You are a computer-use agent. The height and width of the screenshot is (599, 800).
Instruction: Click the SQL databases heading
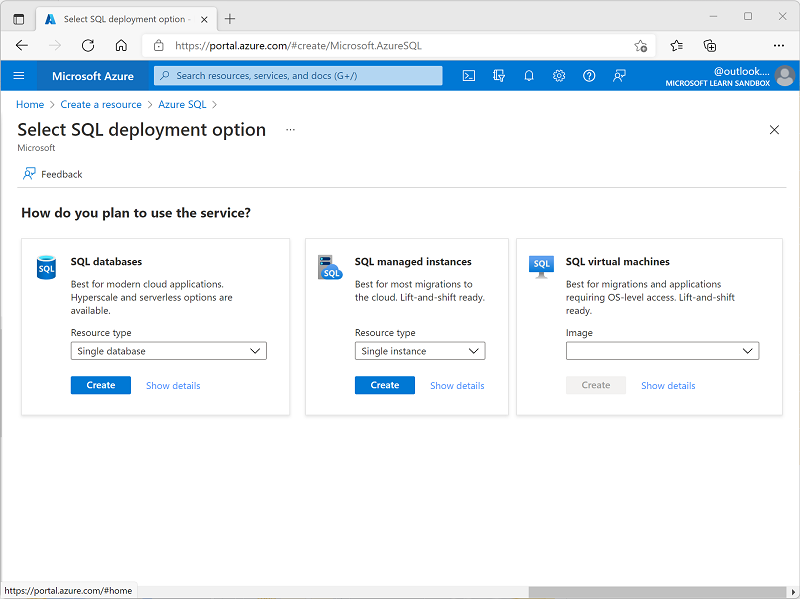tap(106, 262)
